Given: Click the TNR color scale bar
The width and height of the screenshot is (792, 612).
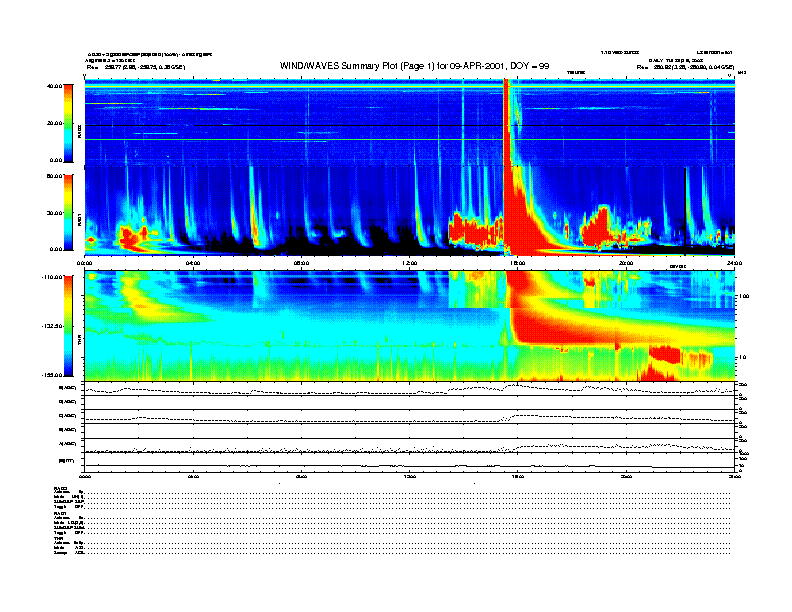Looking at the screenshot, I should (68, 326).
